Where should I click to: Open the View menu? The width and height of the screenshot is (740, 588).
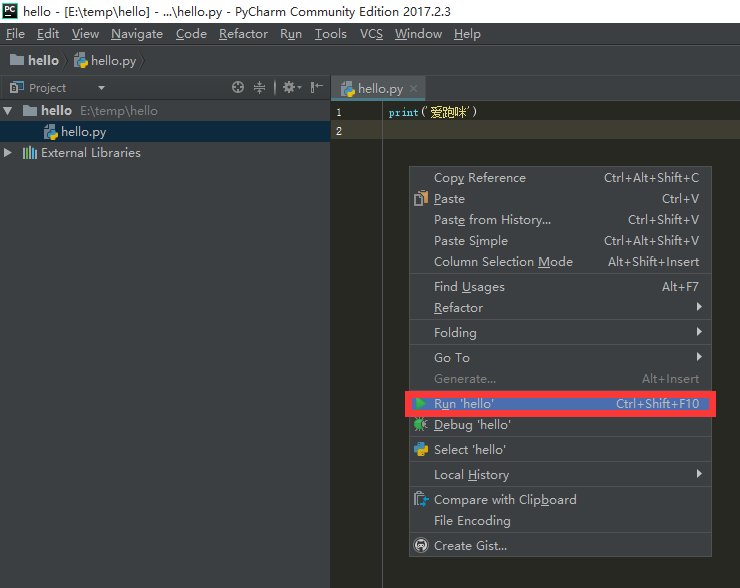[x=85, y=34]
